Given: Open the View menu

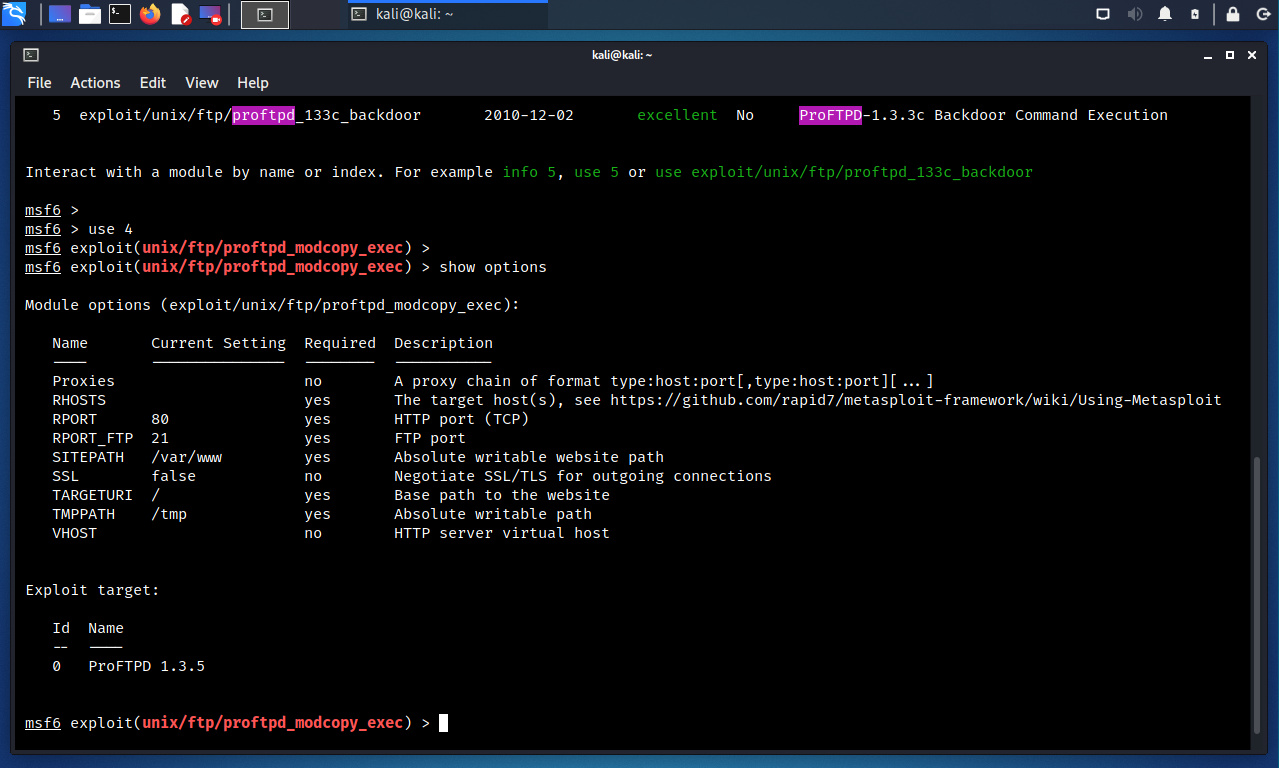Looking at the screenshot, I should point(201,83).
